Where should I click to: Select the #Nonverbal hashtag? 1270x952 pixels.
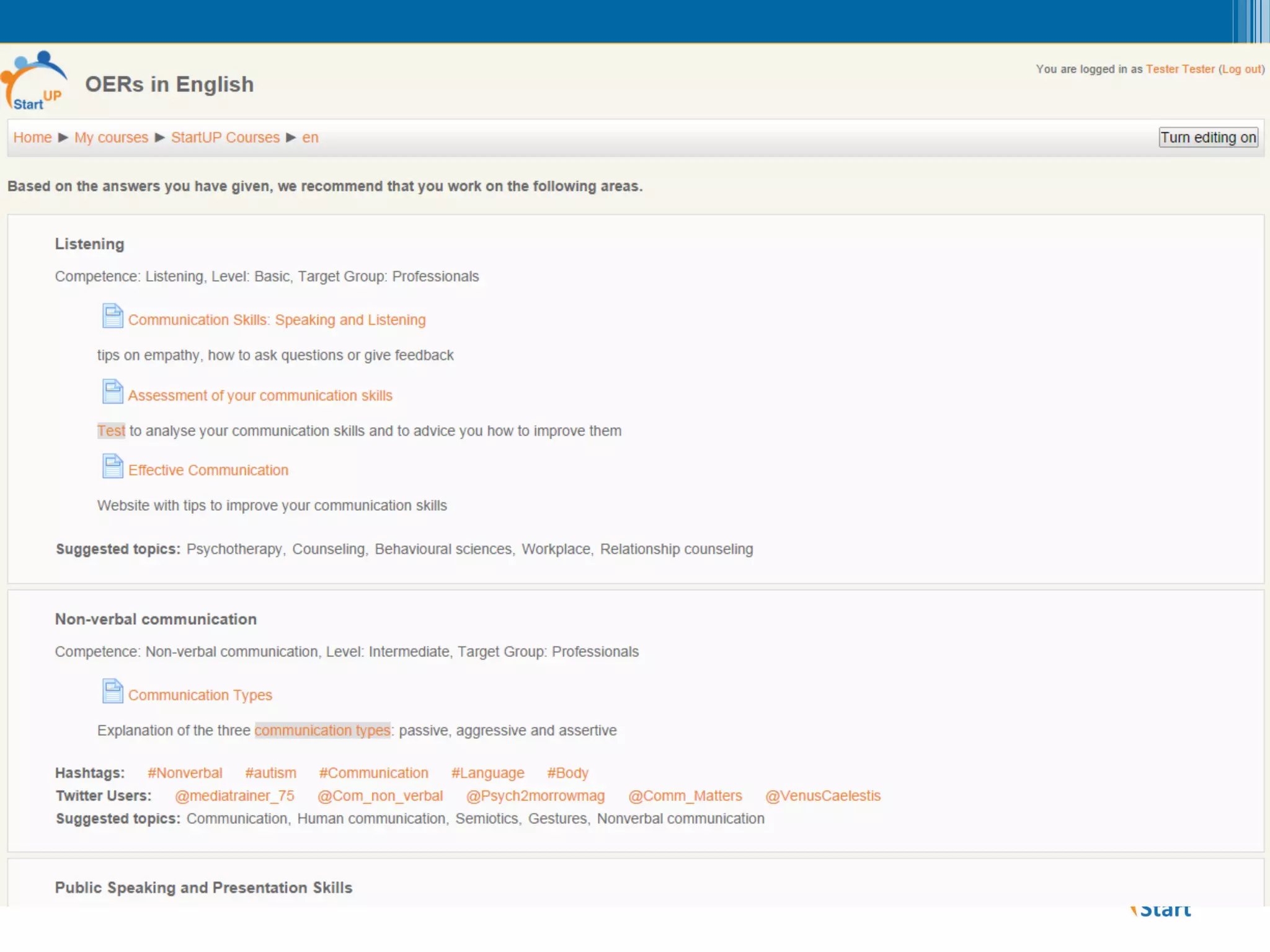pos(185,773)
